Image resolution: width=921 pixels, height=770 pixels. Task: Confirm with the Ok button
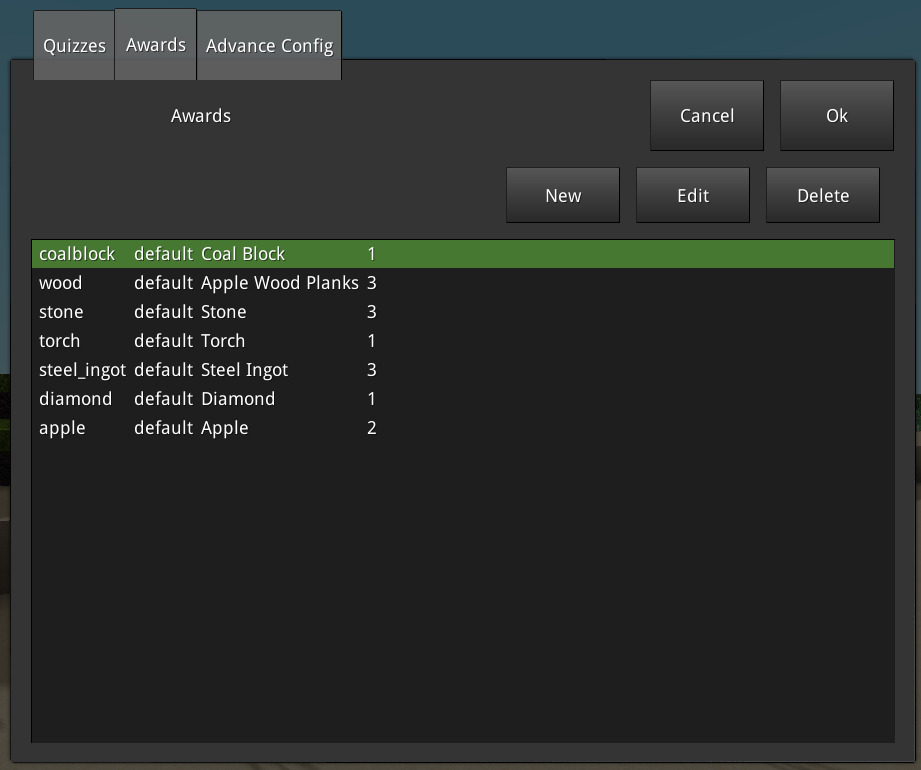[836, 116]
